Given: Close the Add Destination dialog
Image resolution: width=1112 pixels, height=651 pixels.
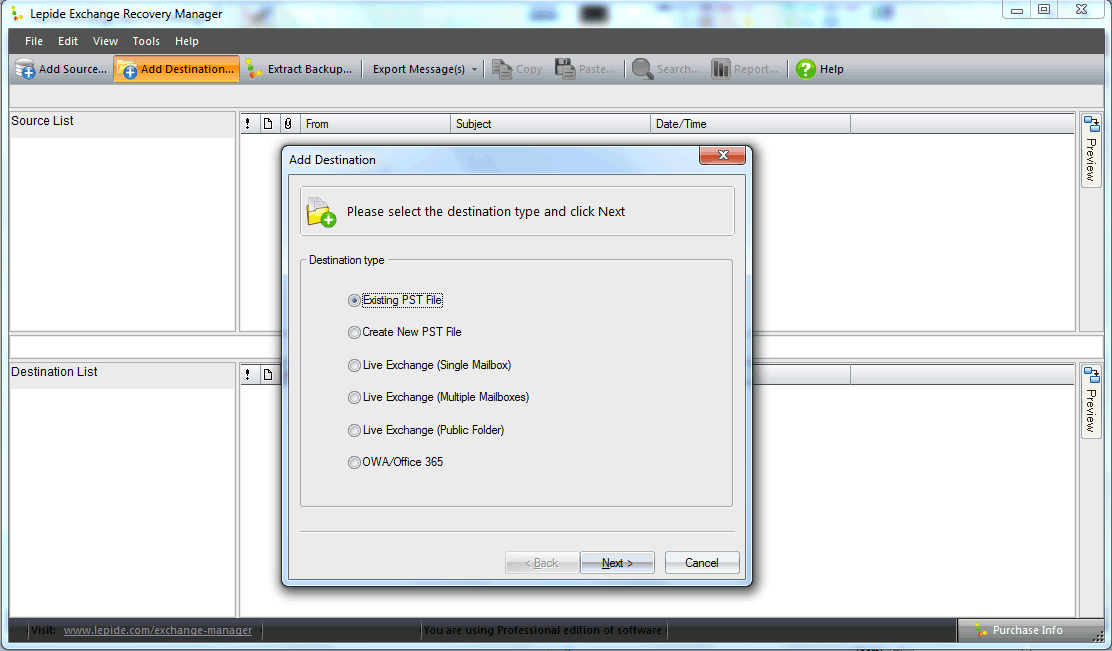Looking at the screenshot, I should [x=722, y=155].
